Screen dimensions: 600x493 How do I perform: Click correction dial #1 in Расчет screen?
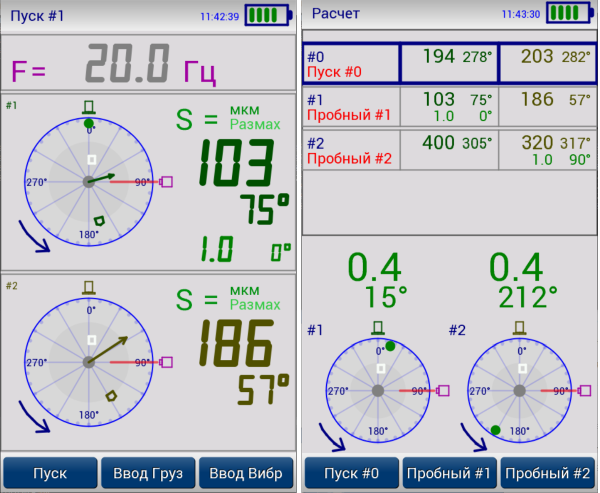[x=378, y=391]
